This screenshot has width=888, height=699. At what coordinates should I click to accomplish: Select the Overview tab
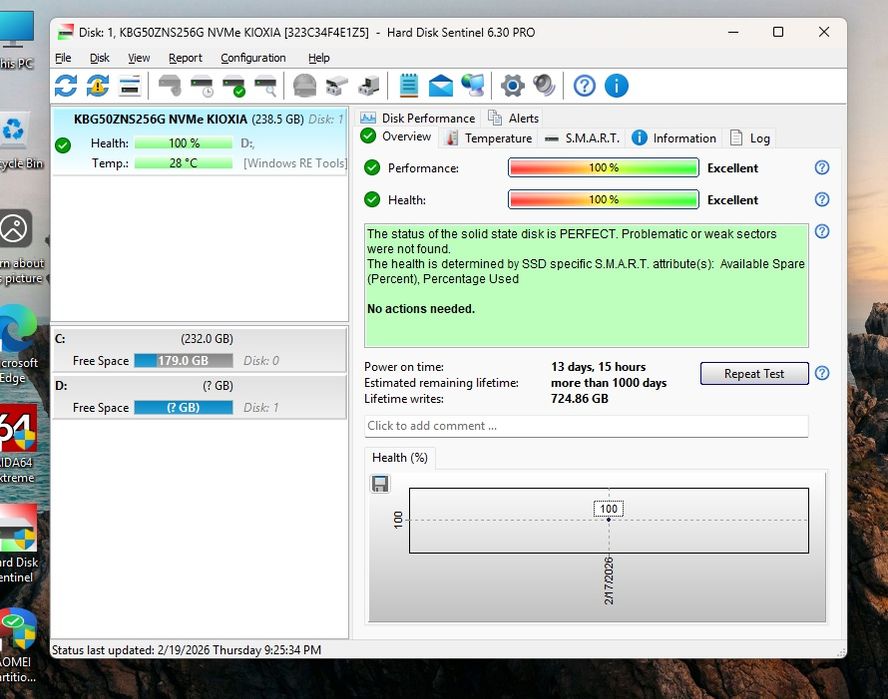click(x=396, y=137)
